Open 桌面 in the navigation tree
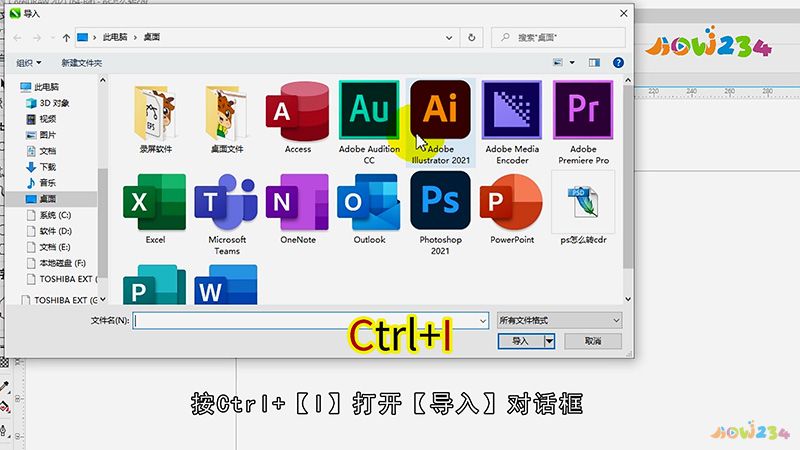This screenshot has width=800, height=450. (50, 198)
